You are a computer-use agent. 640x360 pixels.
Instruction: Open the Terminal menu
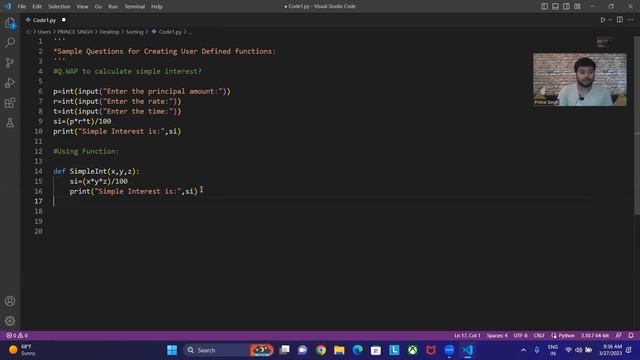coord(135,7)
